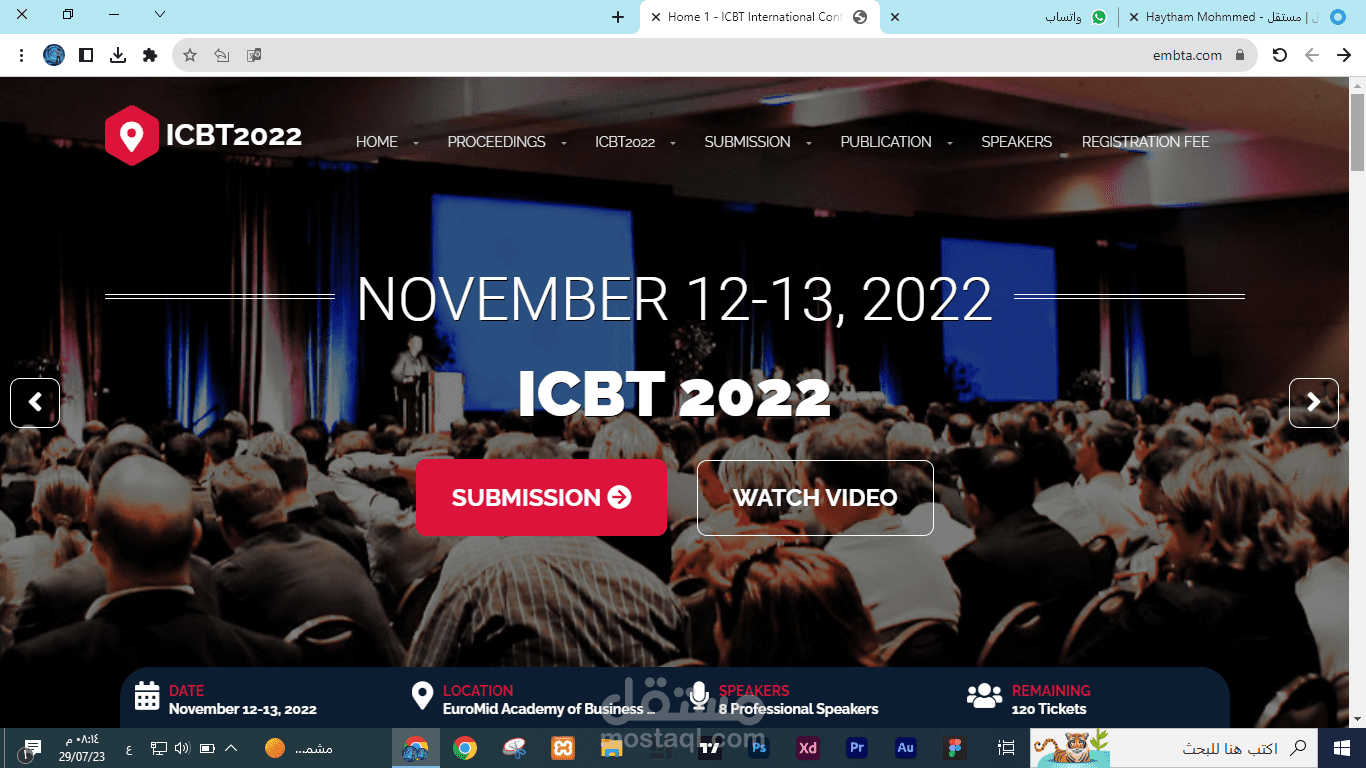This screenshot has width=1366, height=768.
Task: View site info via the lock icon
Action: coord(1240,55)
